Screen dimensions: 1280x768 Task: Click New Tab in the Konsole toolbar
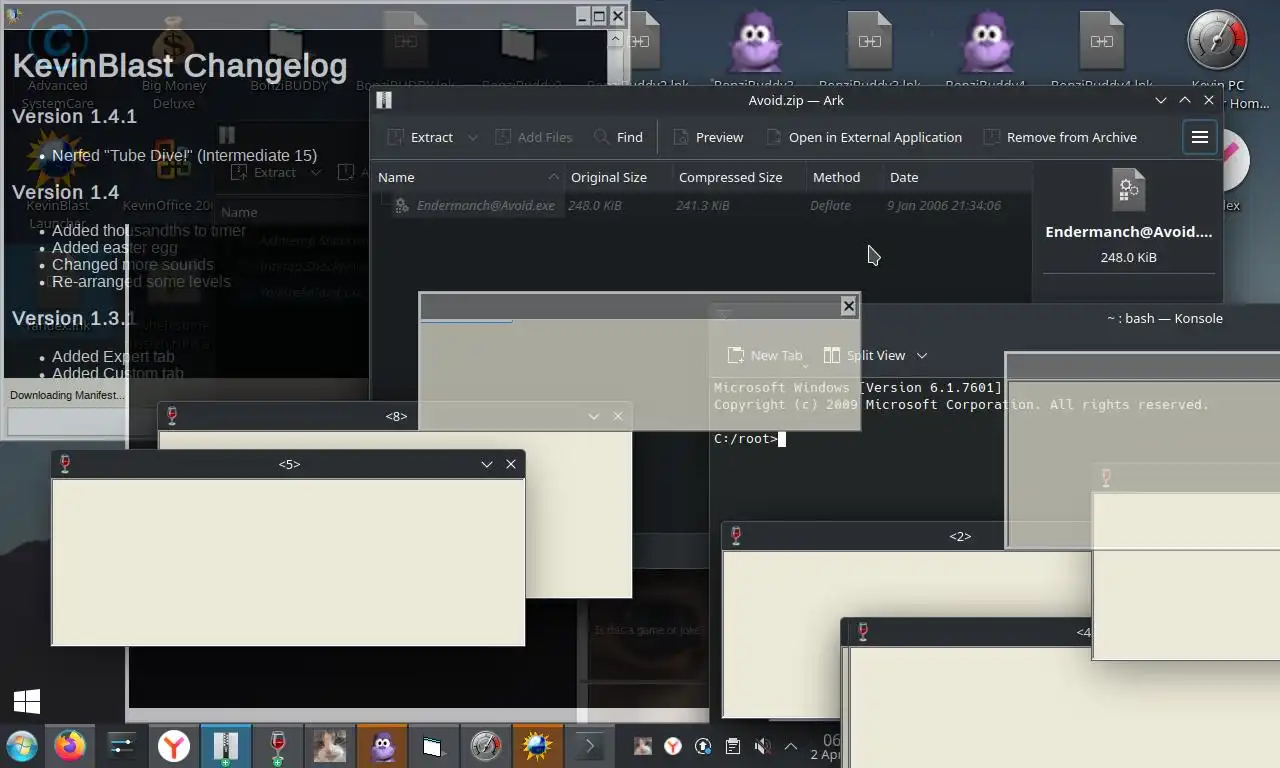[765, 355]
